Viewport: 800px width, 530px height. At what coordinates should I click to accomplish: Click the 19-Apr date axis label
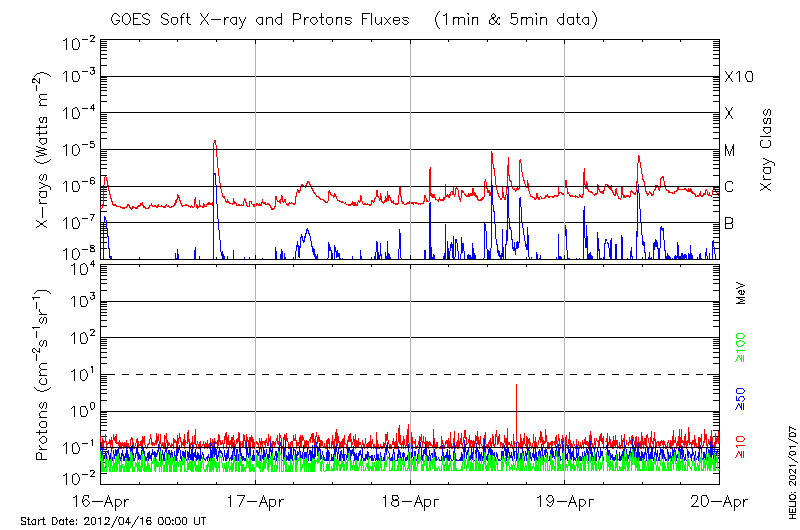(565, 502)
